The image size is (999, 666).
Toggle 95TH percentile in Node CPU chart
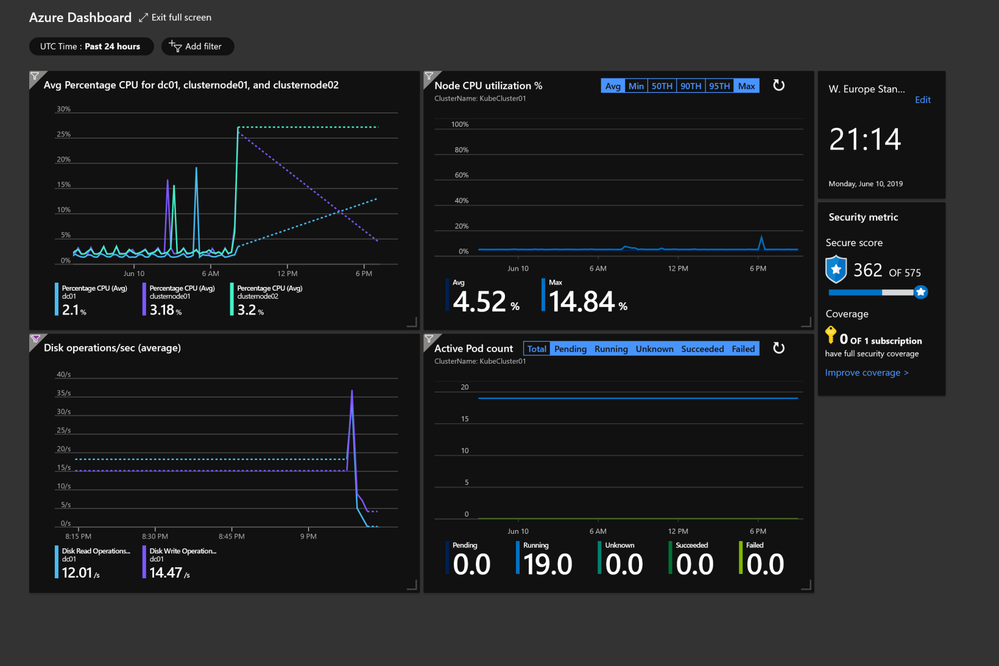719,86
